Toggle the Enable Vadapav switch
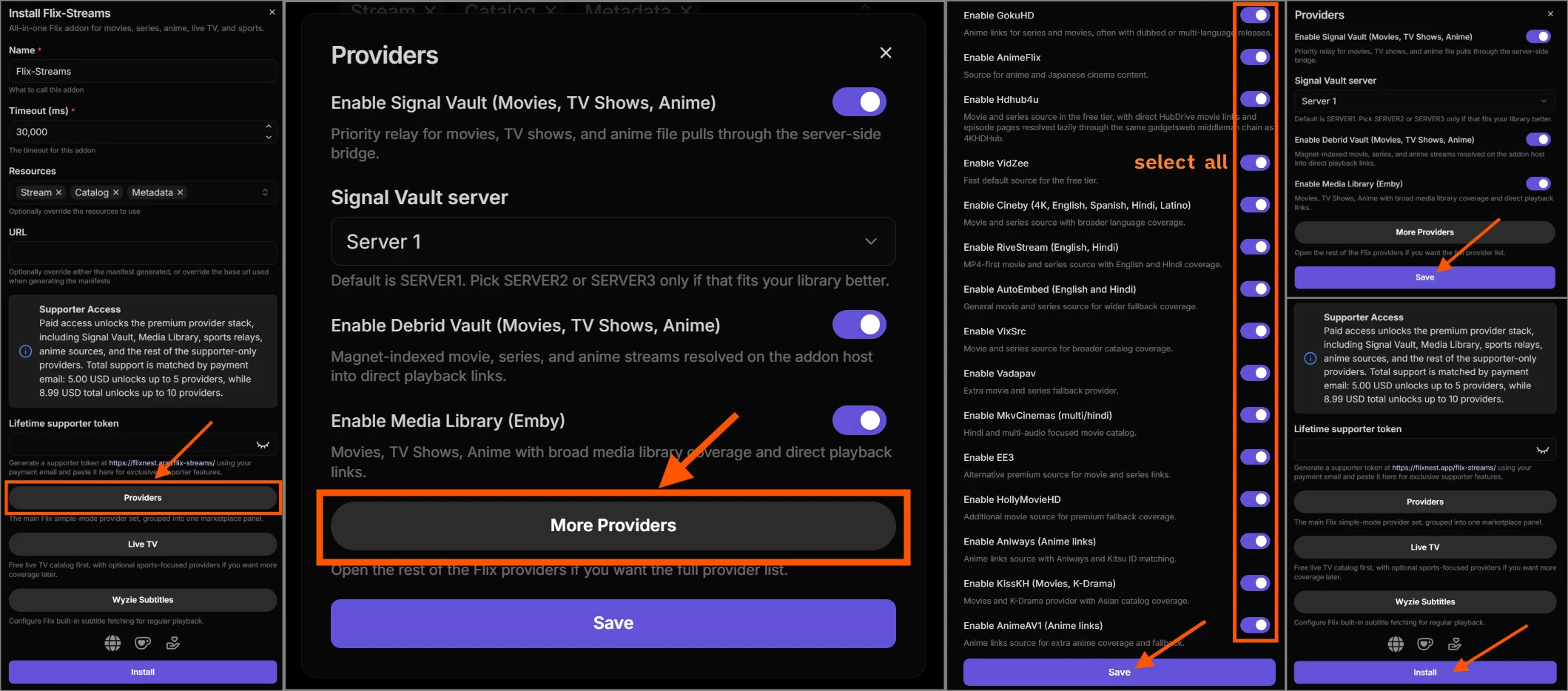This screenshot has height=691, width=1568. 1255,374
